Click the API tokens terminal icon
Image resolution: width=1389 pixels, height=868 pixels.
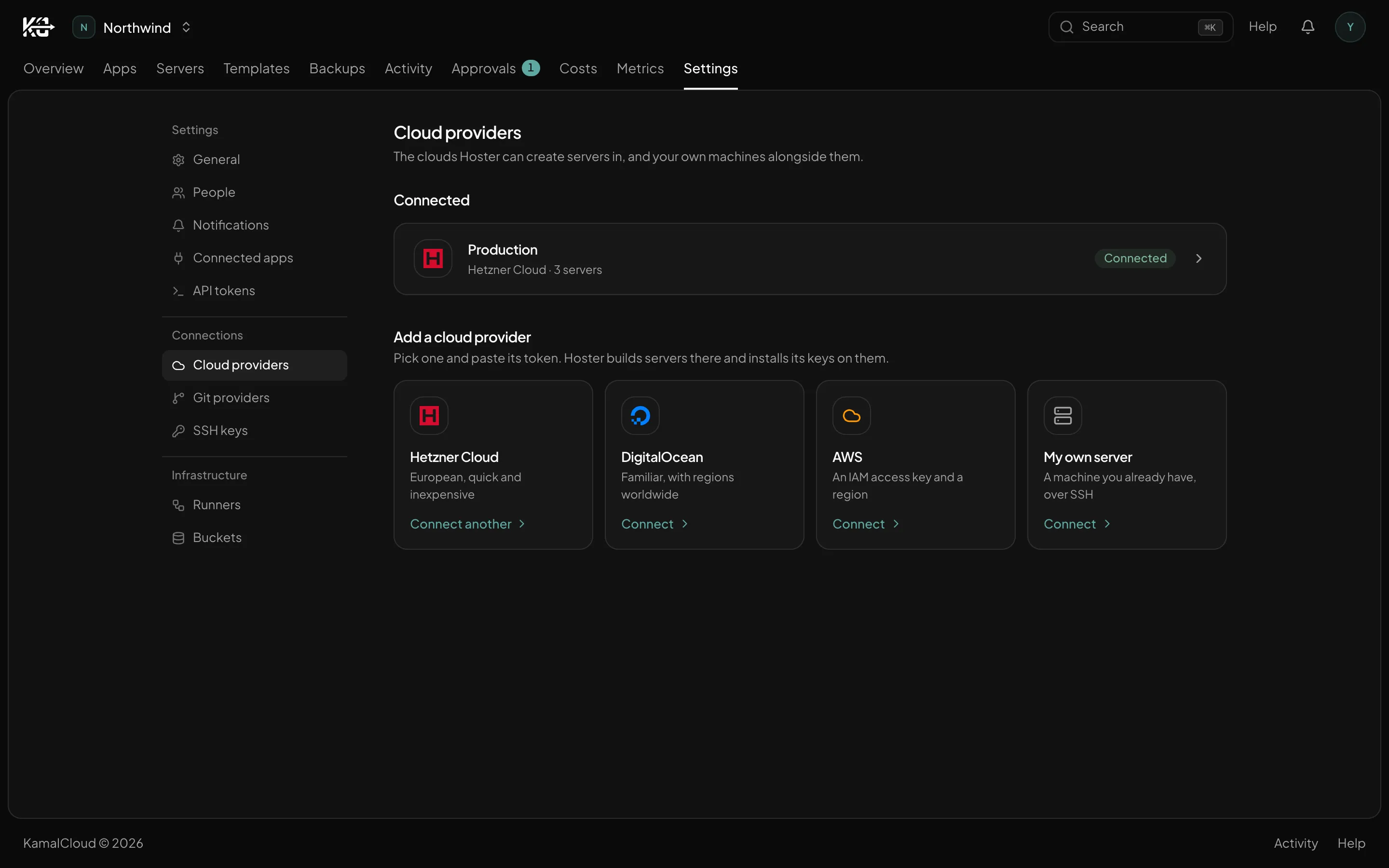pos(178,291)
